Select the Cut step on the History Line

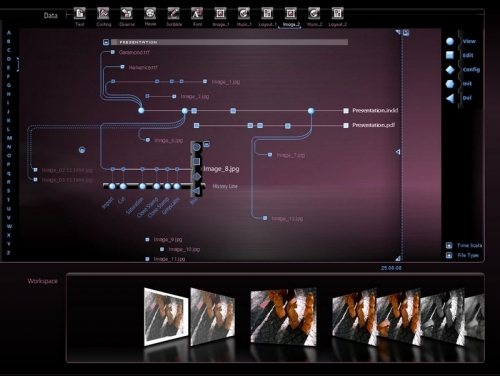123,186
